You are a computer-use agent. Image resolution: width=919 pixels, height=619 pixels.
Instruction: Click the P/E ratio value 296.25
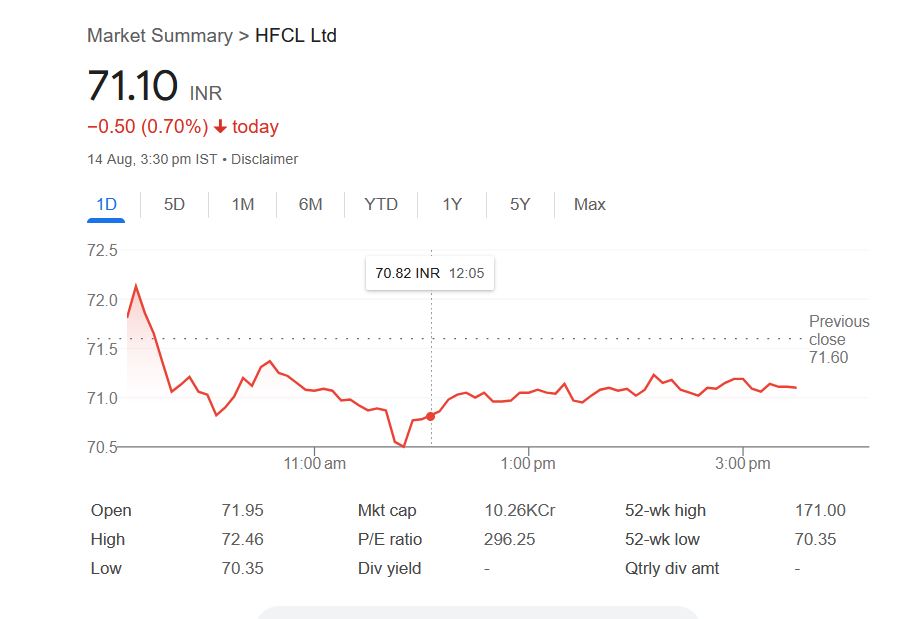(509, 540)
